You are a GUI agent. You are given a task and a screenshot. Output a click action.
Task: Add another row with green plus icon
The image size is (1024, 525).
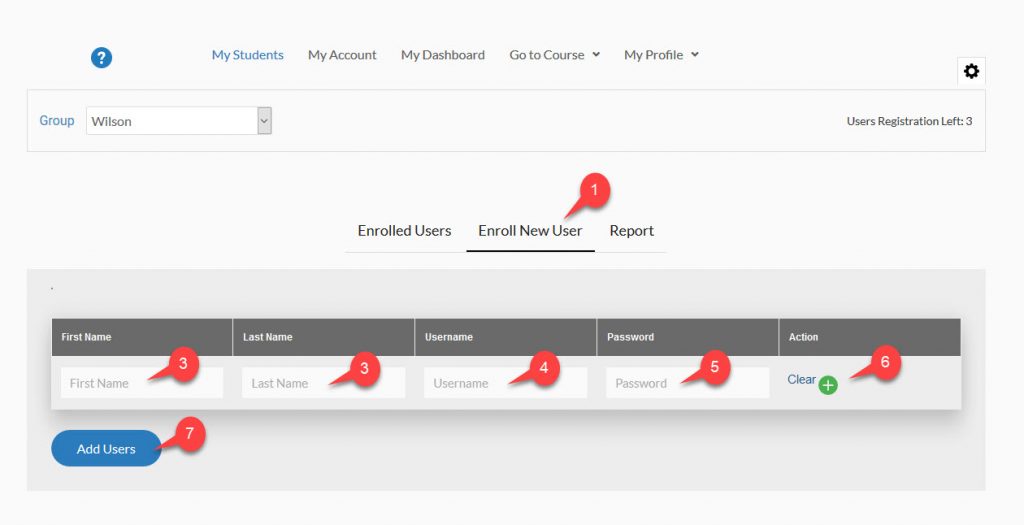pyautogui.click(x=828, y=385)
